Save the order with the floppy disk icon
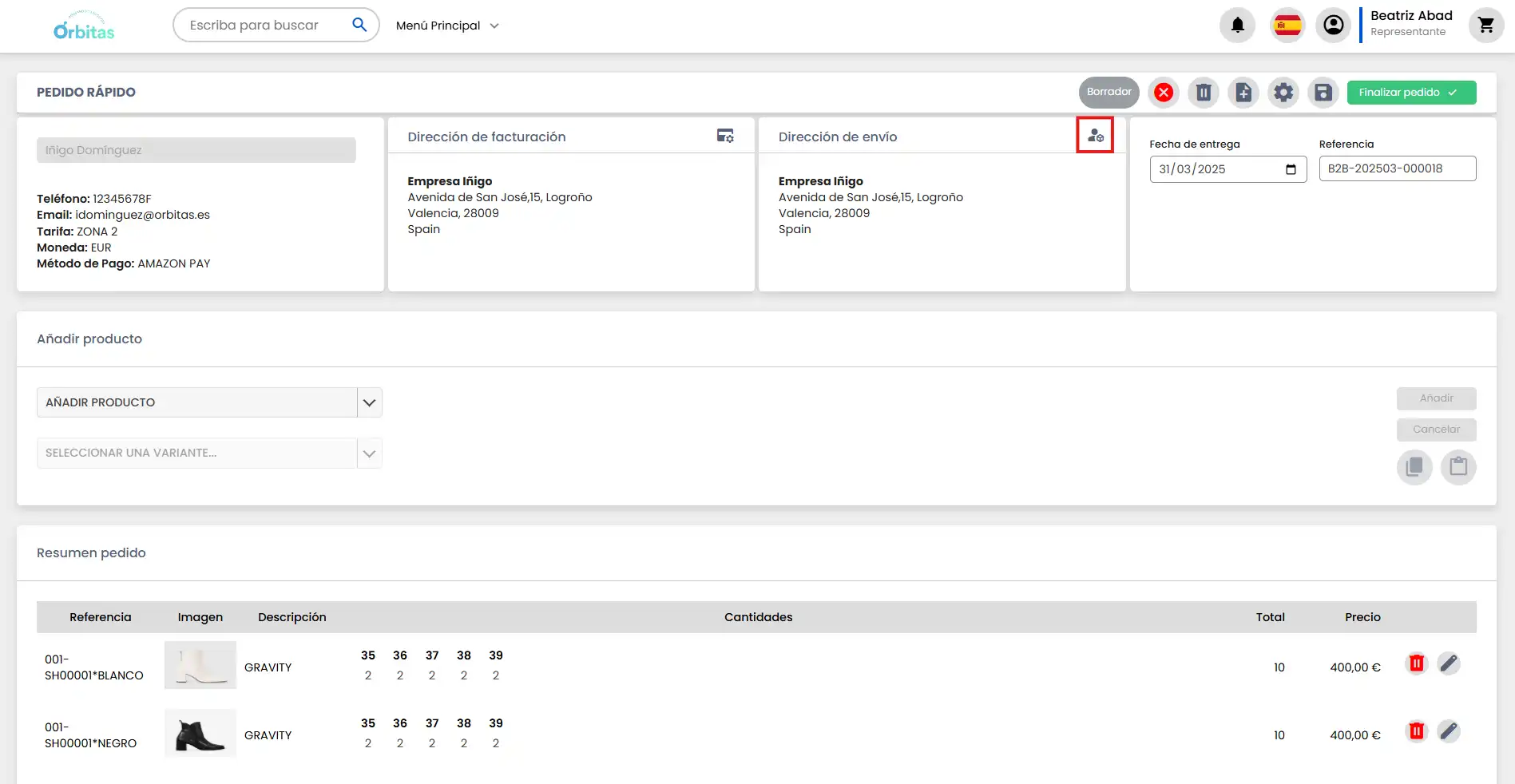Viewport: 1515px width, 784px height. pos(1323,93)
